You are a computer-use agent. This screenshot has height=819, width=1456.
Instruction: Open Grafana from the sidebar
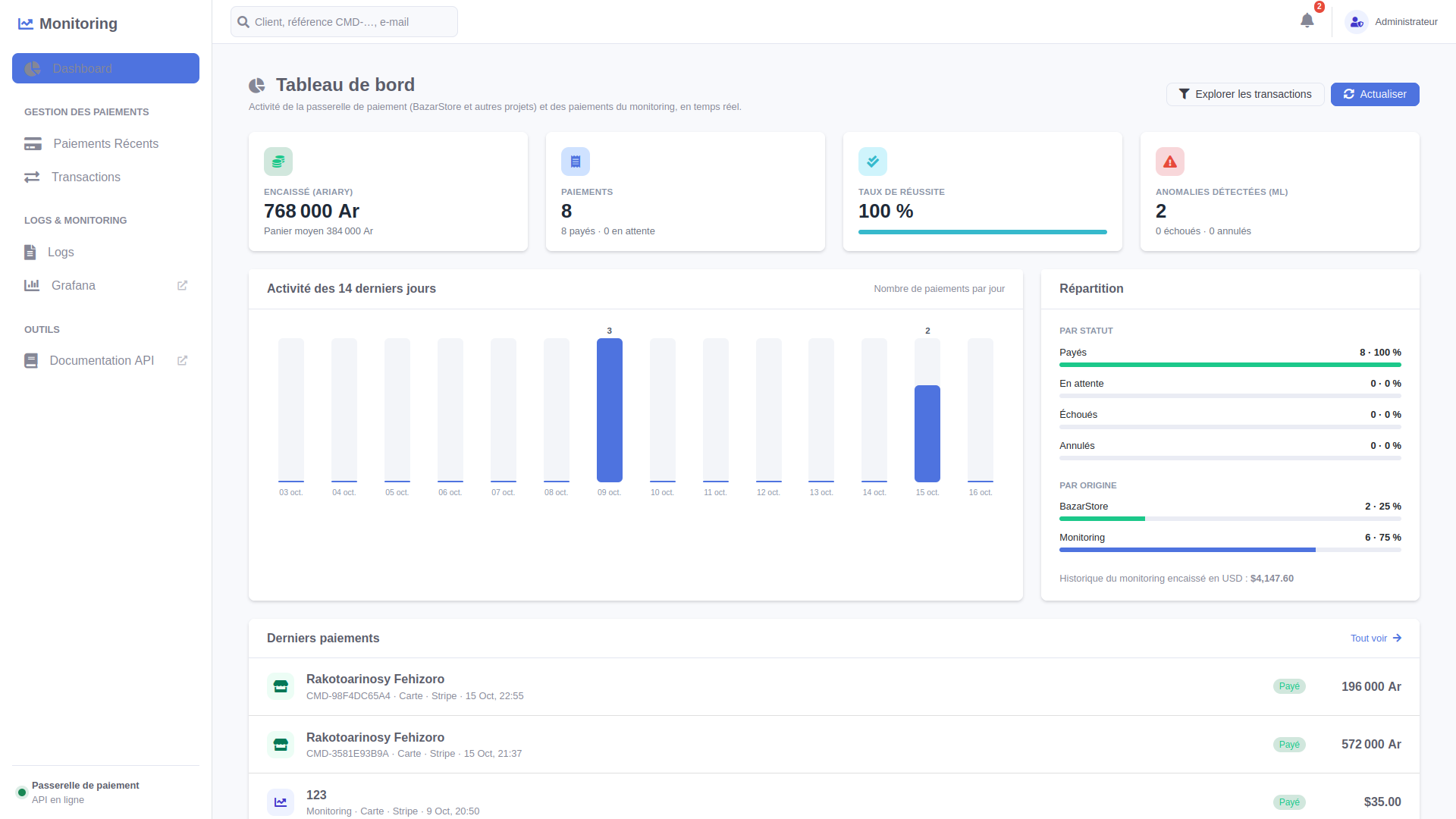pos(105,285)
